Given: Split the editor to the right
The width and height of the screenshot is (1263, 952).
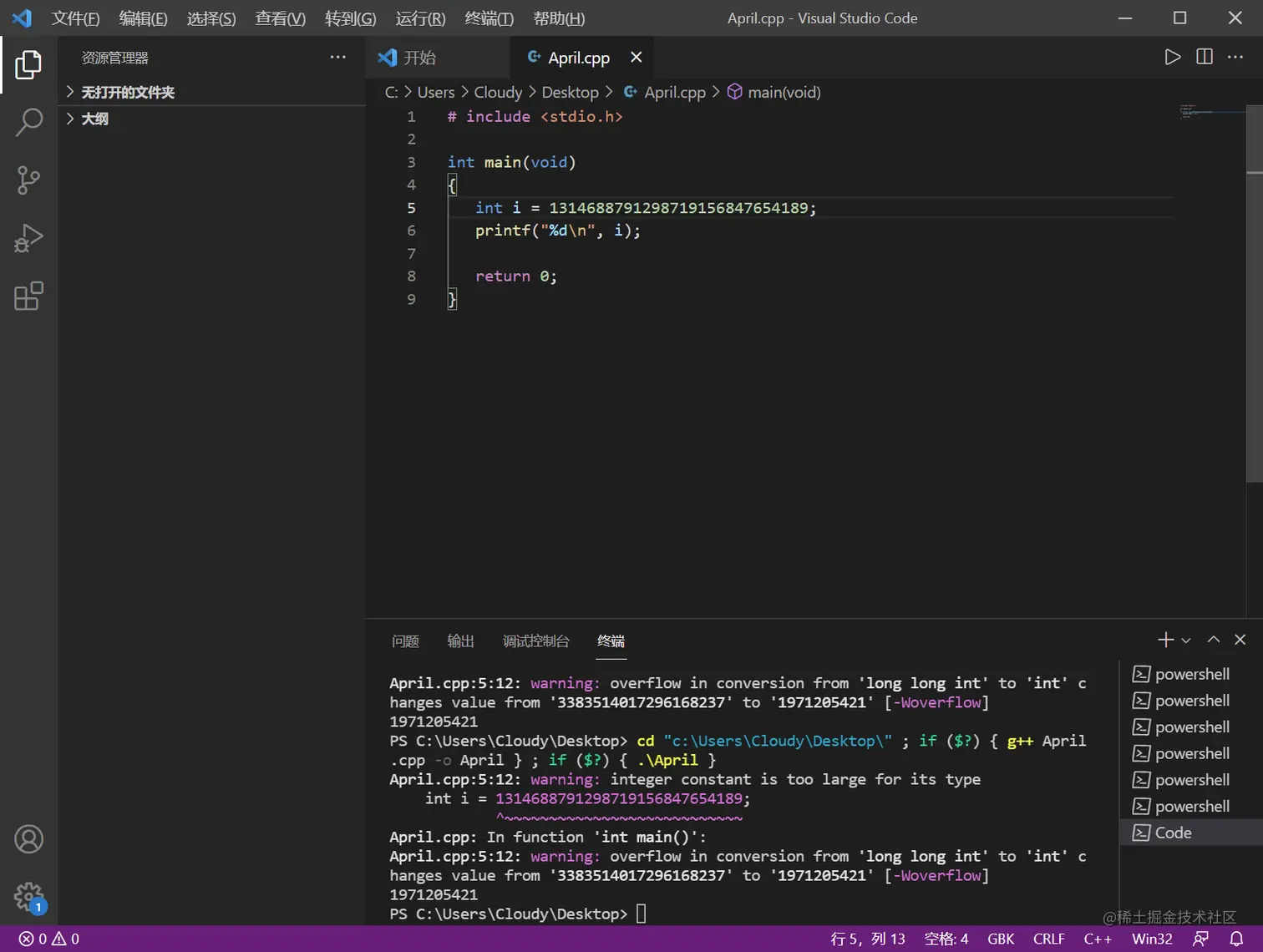Looking at the screenshot, I should [1204, 57].
